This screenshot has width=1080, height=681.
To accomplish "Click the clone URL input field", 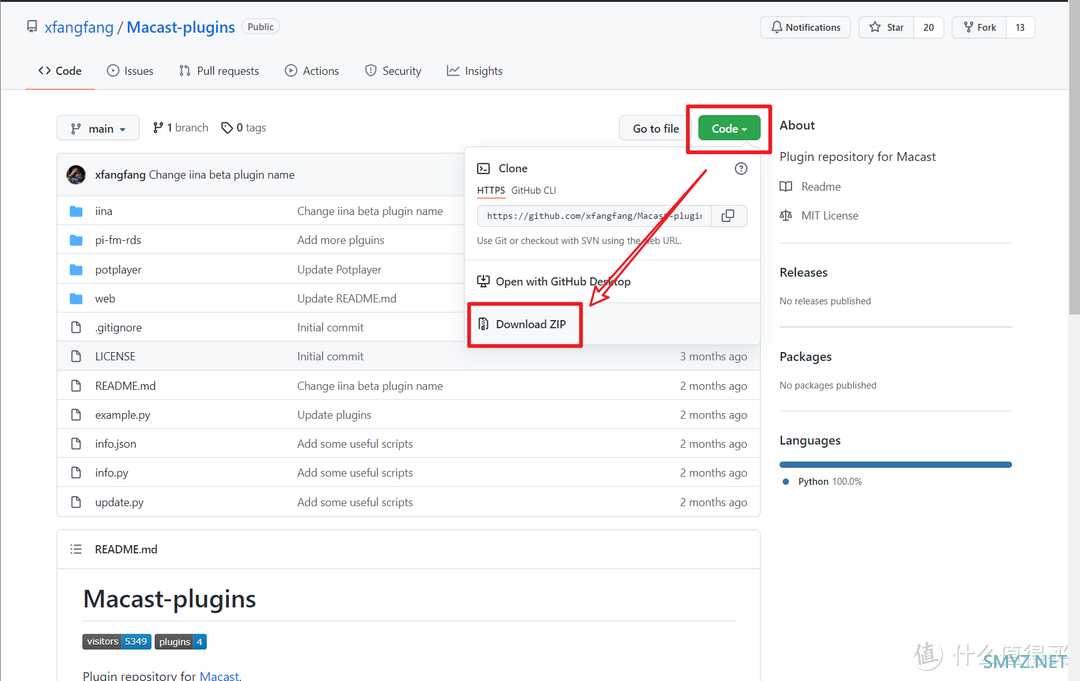I will [594, 216].
